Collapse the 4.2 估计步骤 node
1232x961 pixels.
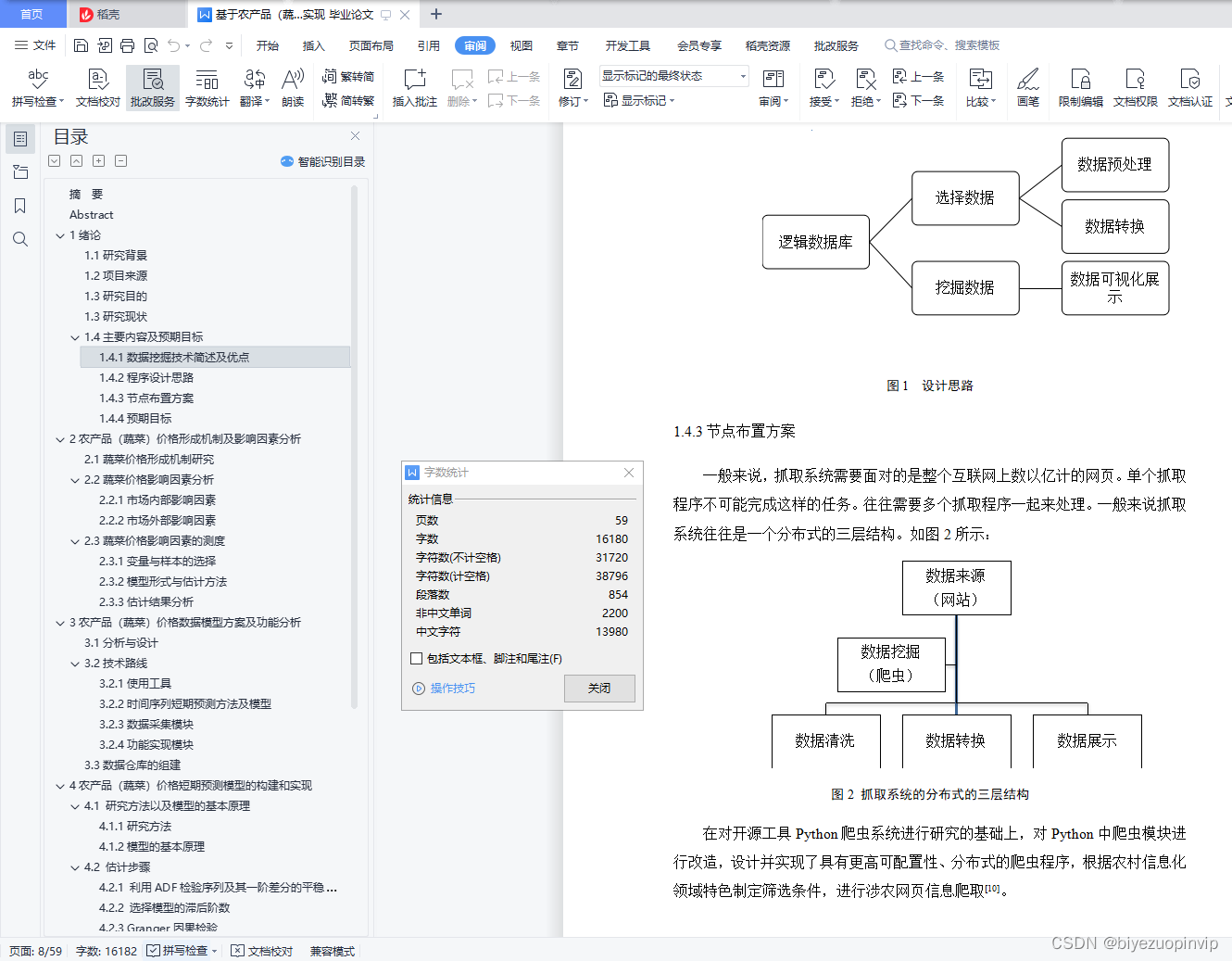point(75,867)
